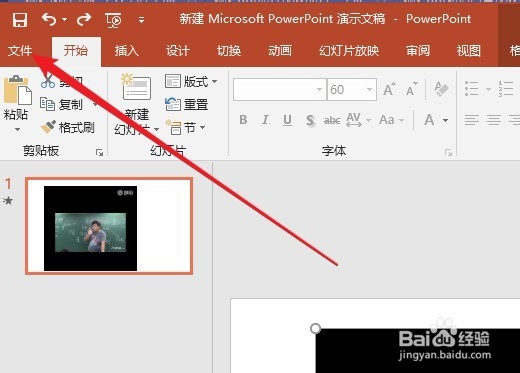Expand the font color dropdown arrow
Image resolution: width=520 pixels, height=373 pixels.
coord(446,120)
